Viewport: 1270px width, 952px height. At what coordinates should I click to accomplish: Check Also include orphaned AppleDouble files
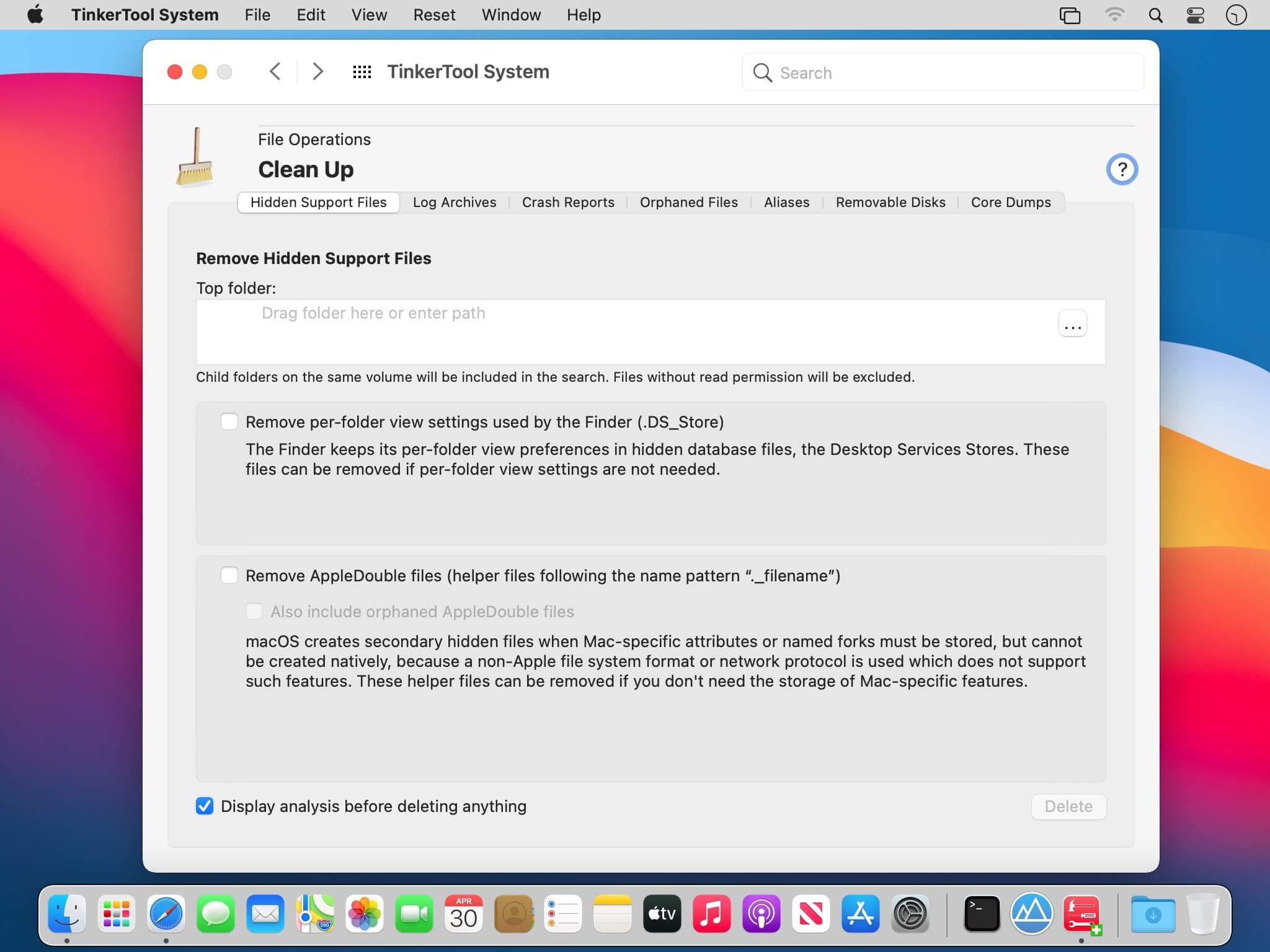click(x=254, y=612)
